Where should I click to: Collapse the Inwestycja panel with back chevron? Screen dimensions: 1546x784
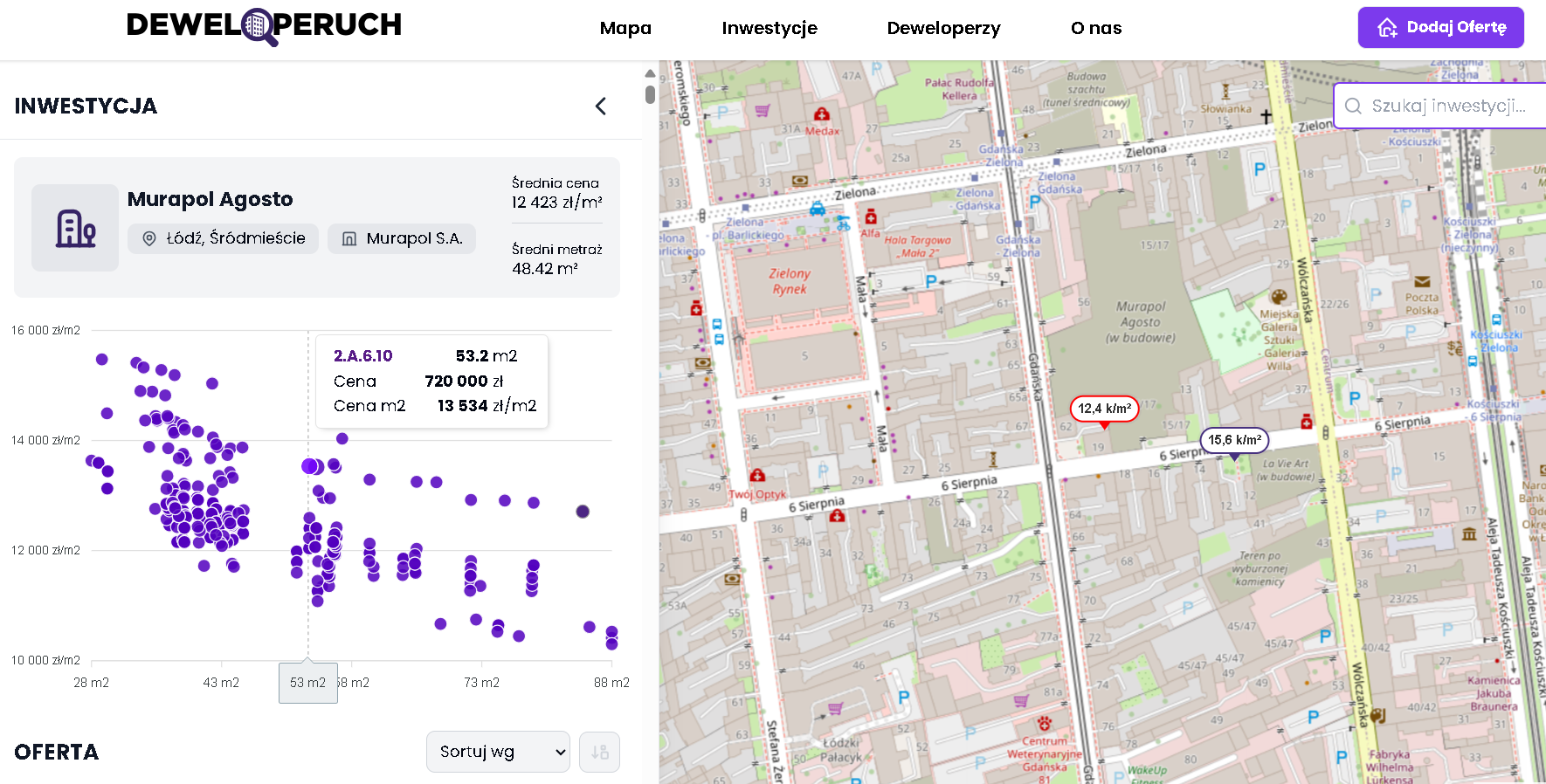601,107
